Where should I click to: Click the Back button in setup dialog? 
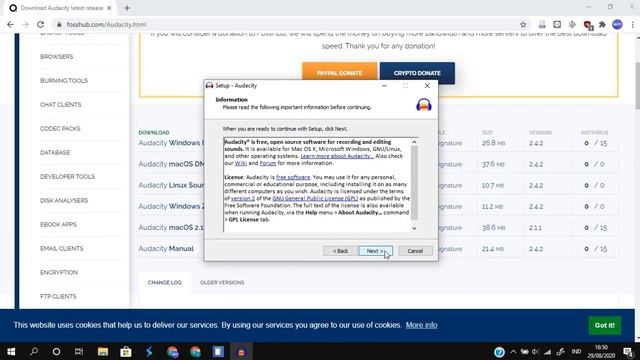[340, 251]
